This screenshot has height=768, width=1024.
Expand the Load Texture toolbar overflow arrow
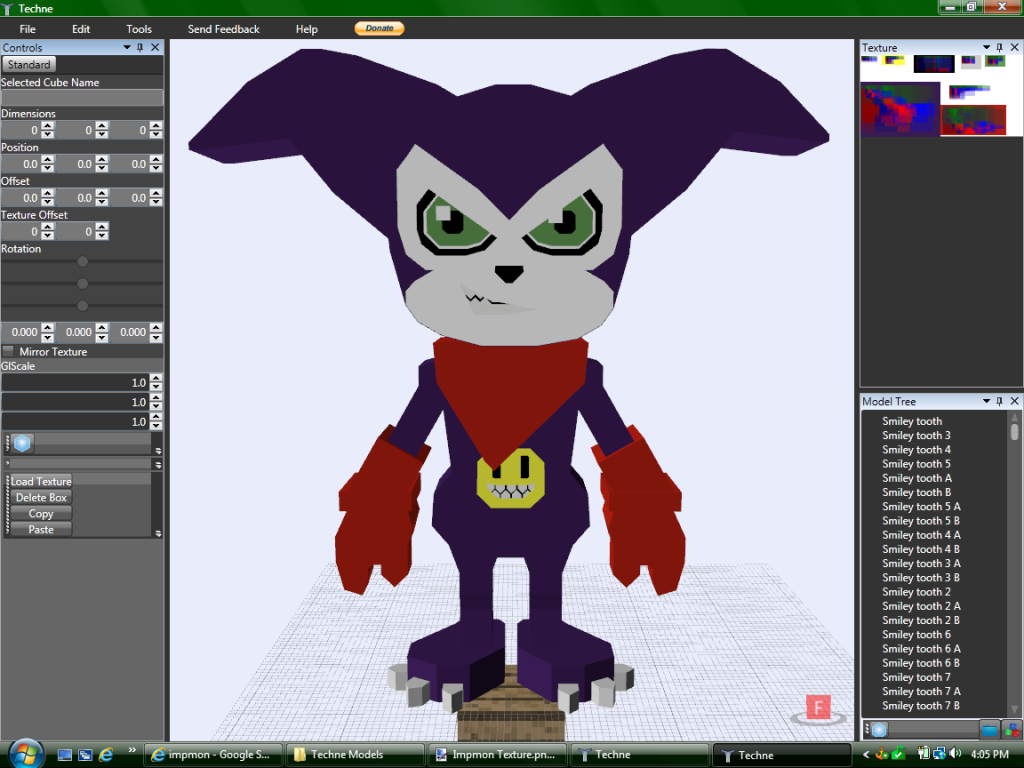[x=158, y=533]
